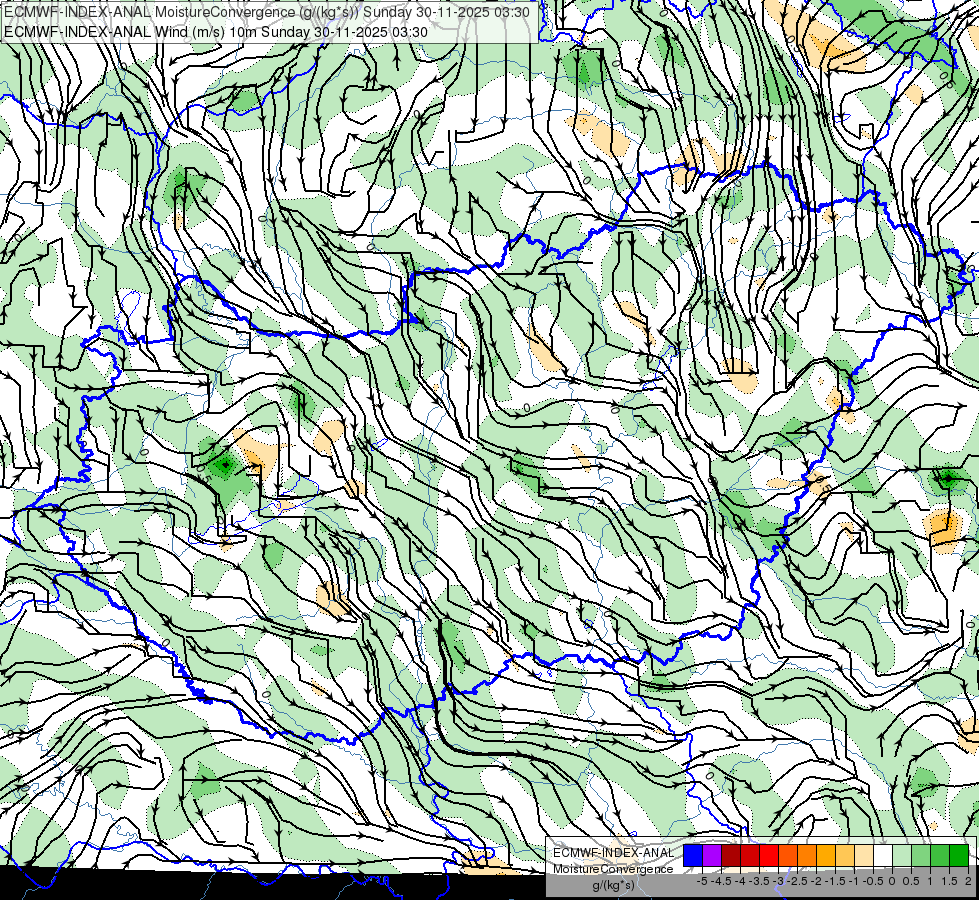Click the ECMWF-INDEX-ANAL label in the legend
The height and width of the screenshot is (900, 979).
pyautogui.click(x=614, y=853)
